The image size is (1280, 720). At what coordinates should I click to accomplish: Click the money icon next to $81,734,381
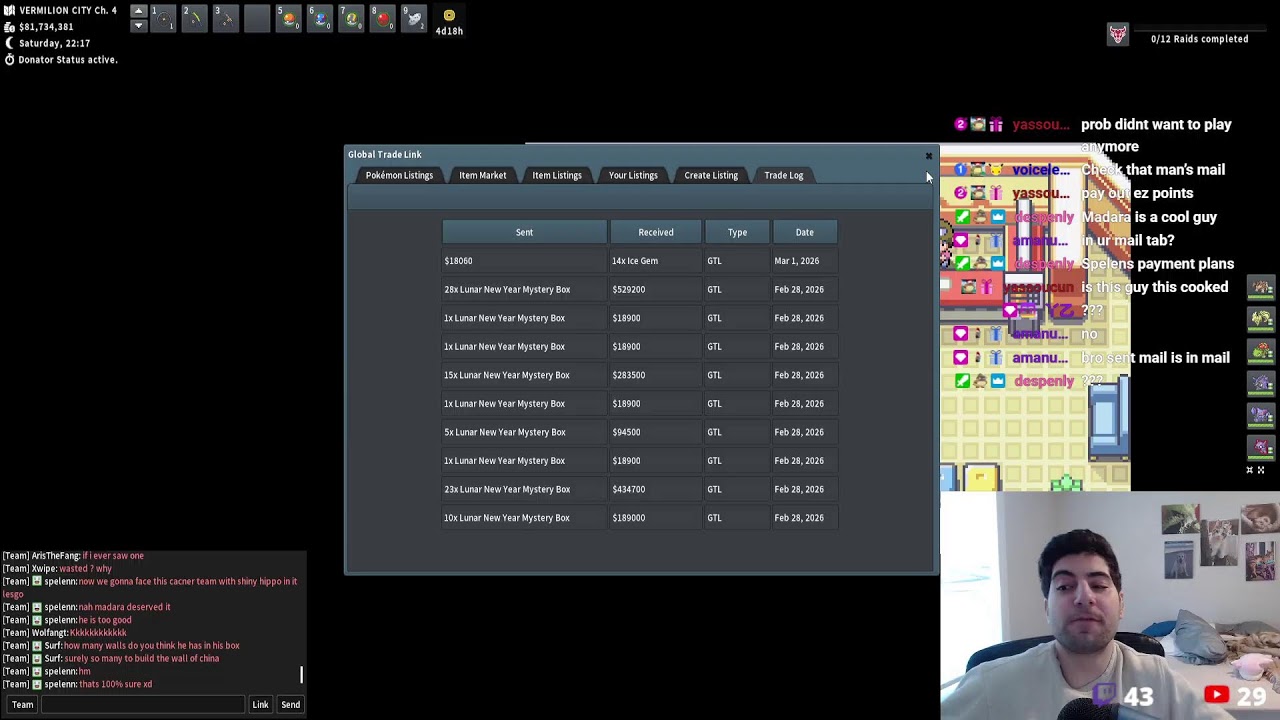[9, 27]
